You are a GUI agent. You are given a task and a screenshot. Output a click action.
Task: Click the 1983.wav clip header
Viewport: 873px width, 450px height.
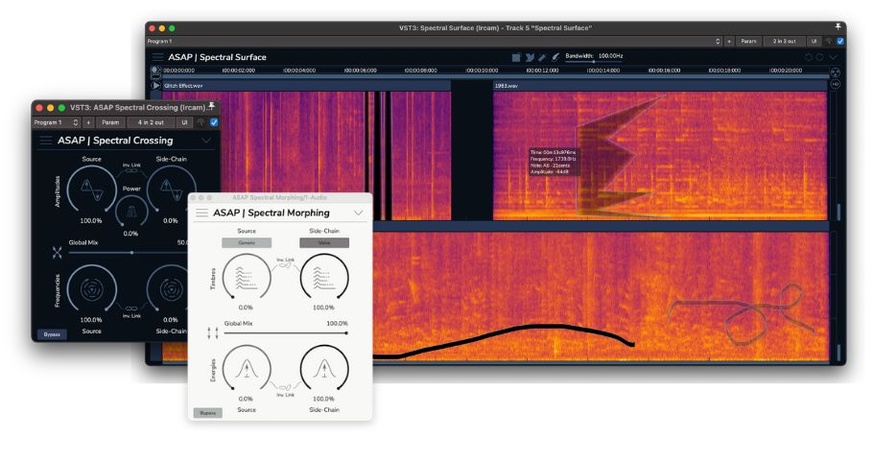pyautogui.click(x=660, y=86)
